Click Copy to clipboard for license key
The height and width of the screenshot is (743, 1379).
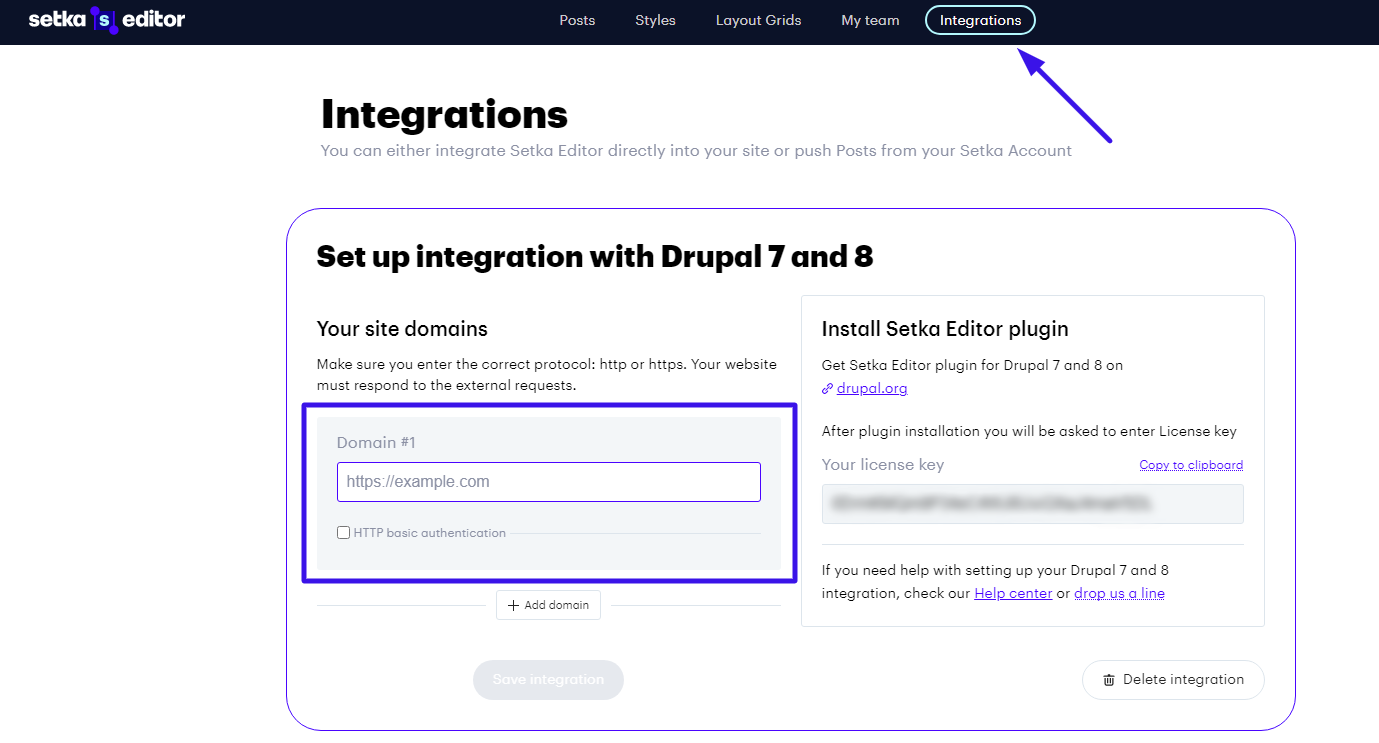click(1191, 464)
